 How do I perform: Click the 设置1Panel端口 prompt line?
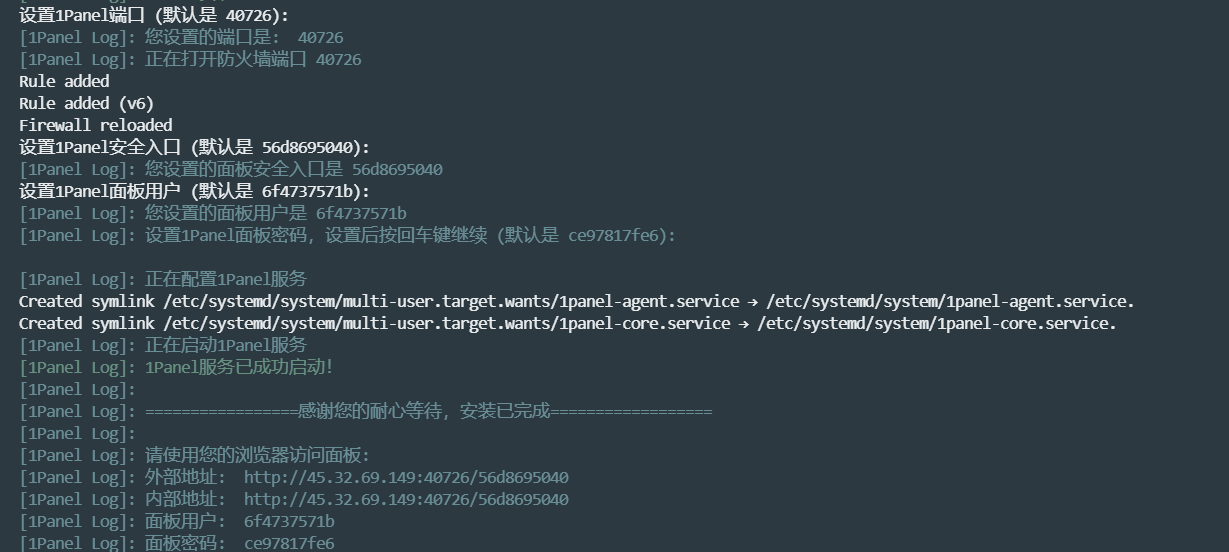(154, 15)
